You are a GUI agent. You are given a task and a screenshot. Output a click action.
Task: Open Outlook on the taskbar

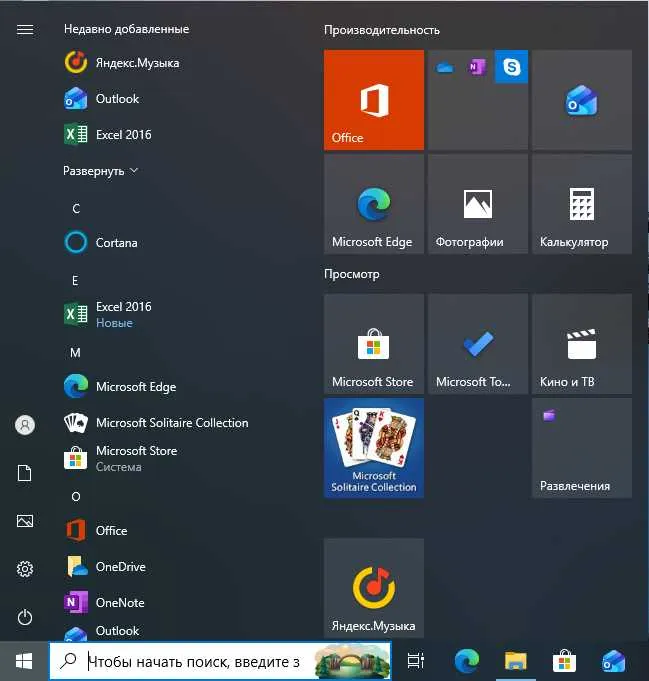tap(613, 661)
